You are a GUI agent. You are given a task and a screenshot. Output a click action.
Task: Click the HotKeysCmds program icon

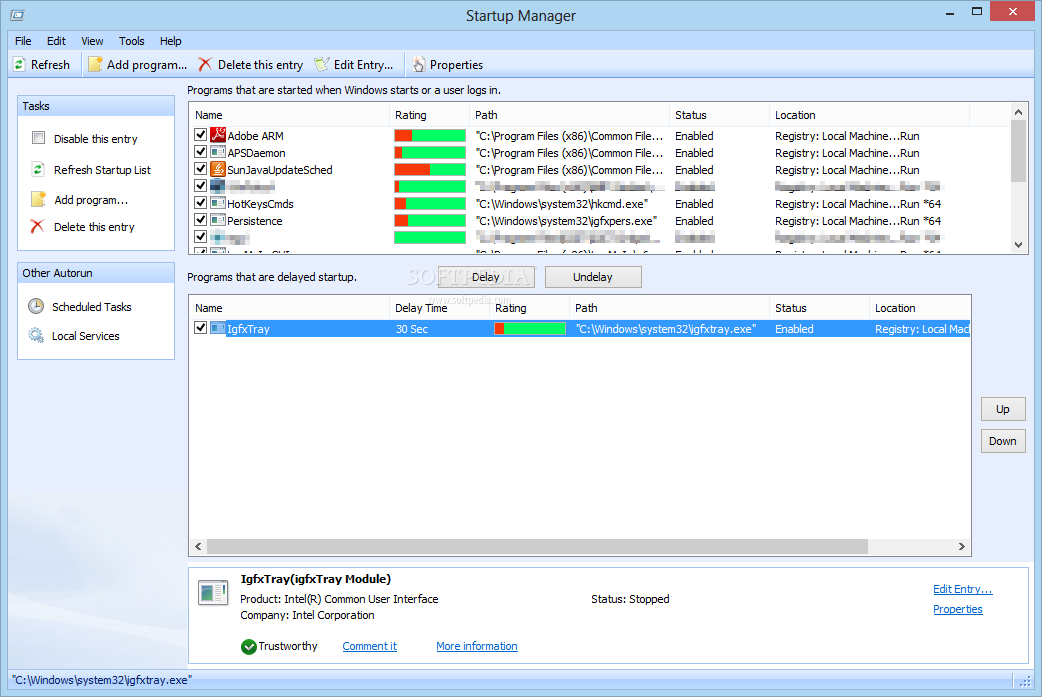[218, 203]
